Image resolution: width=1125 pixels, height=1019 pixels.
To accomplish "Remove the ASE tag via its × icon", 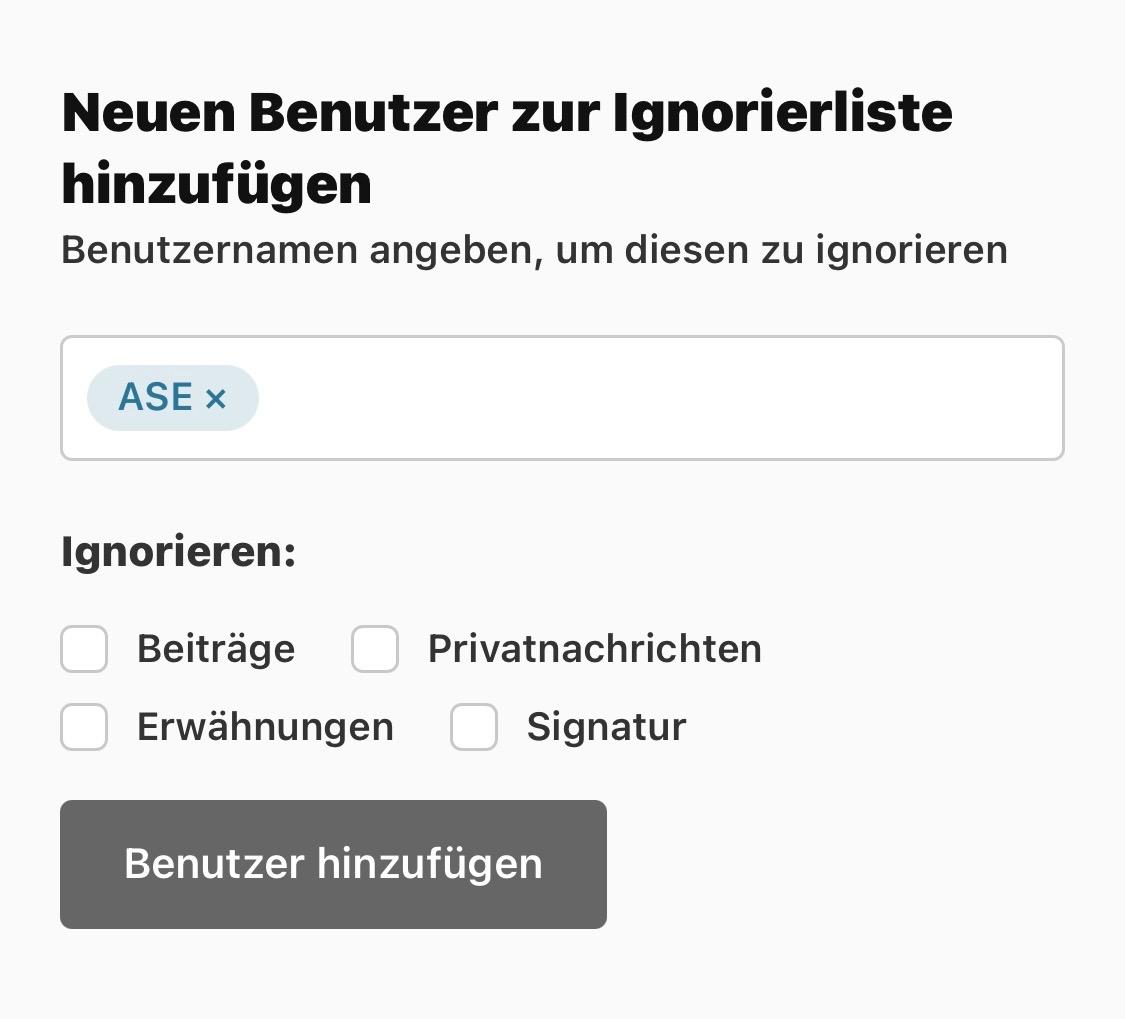I will click(x=216, y=399).
